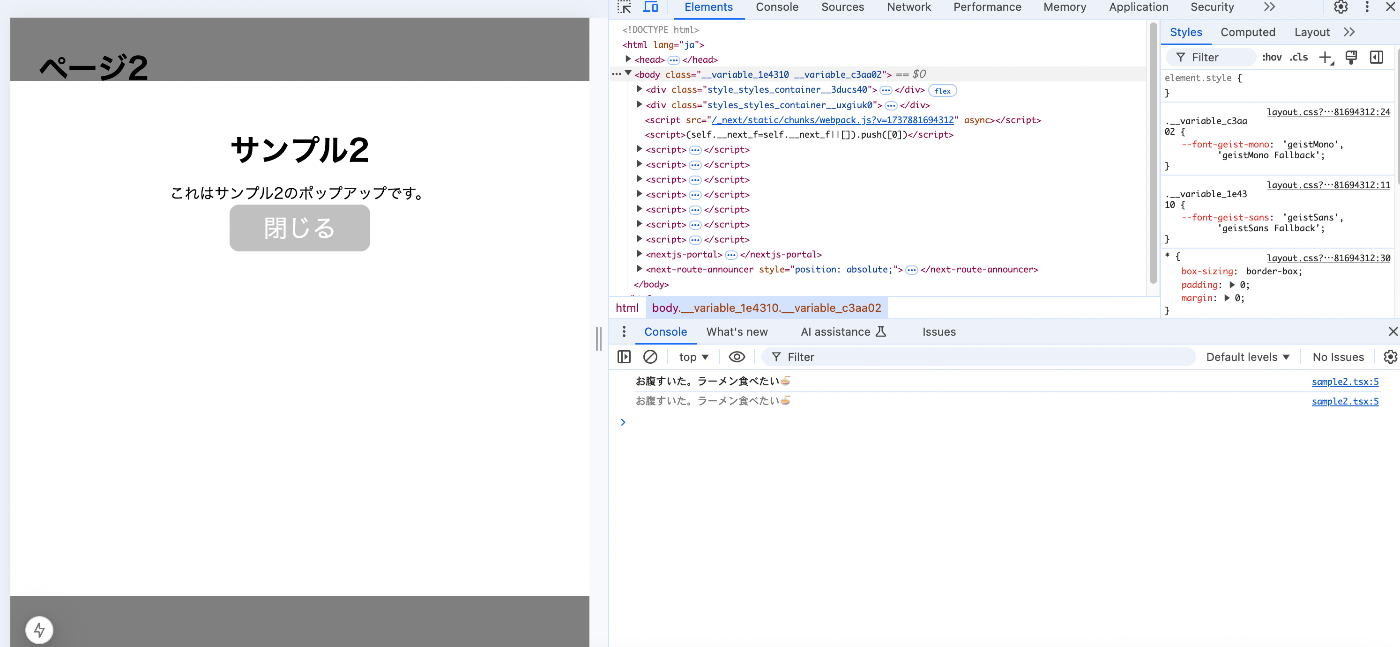Expand the margin shorthand triangle
This screenshot has width=1400, height=647.
pyautogui.click(x=1225, y=298)
